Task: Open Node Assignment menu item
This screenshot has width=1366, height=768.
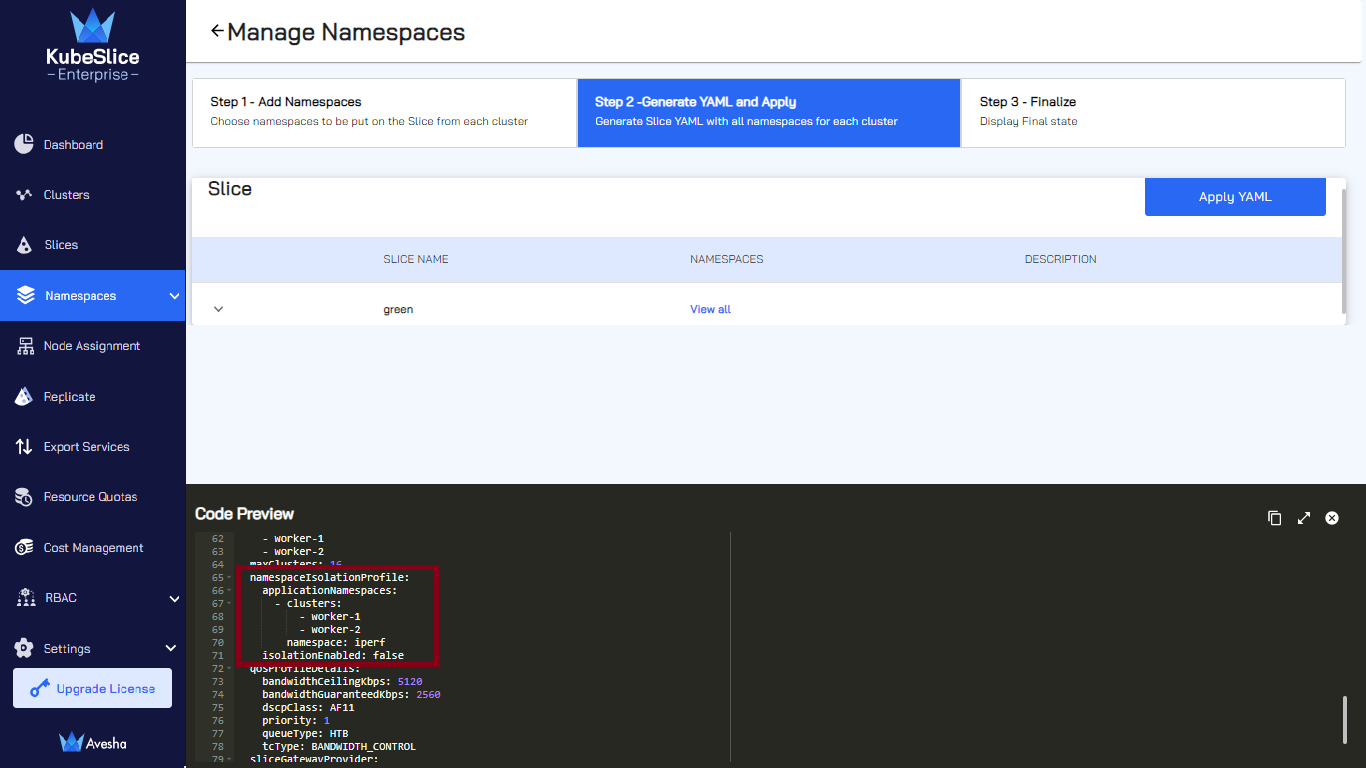Action: tap(92, 346)
